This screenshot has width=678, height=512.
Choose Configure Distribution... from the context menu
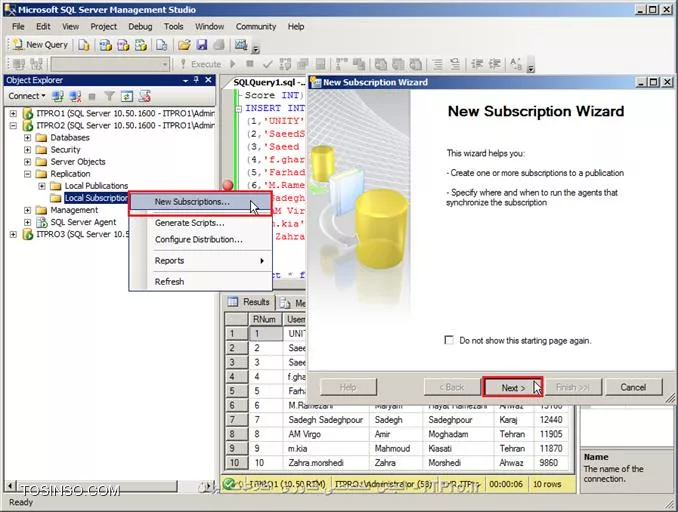click(198, 240)
